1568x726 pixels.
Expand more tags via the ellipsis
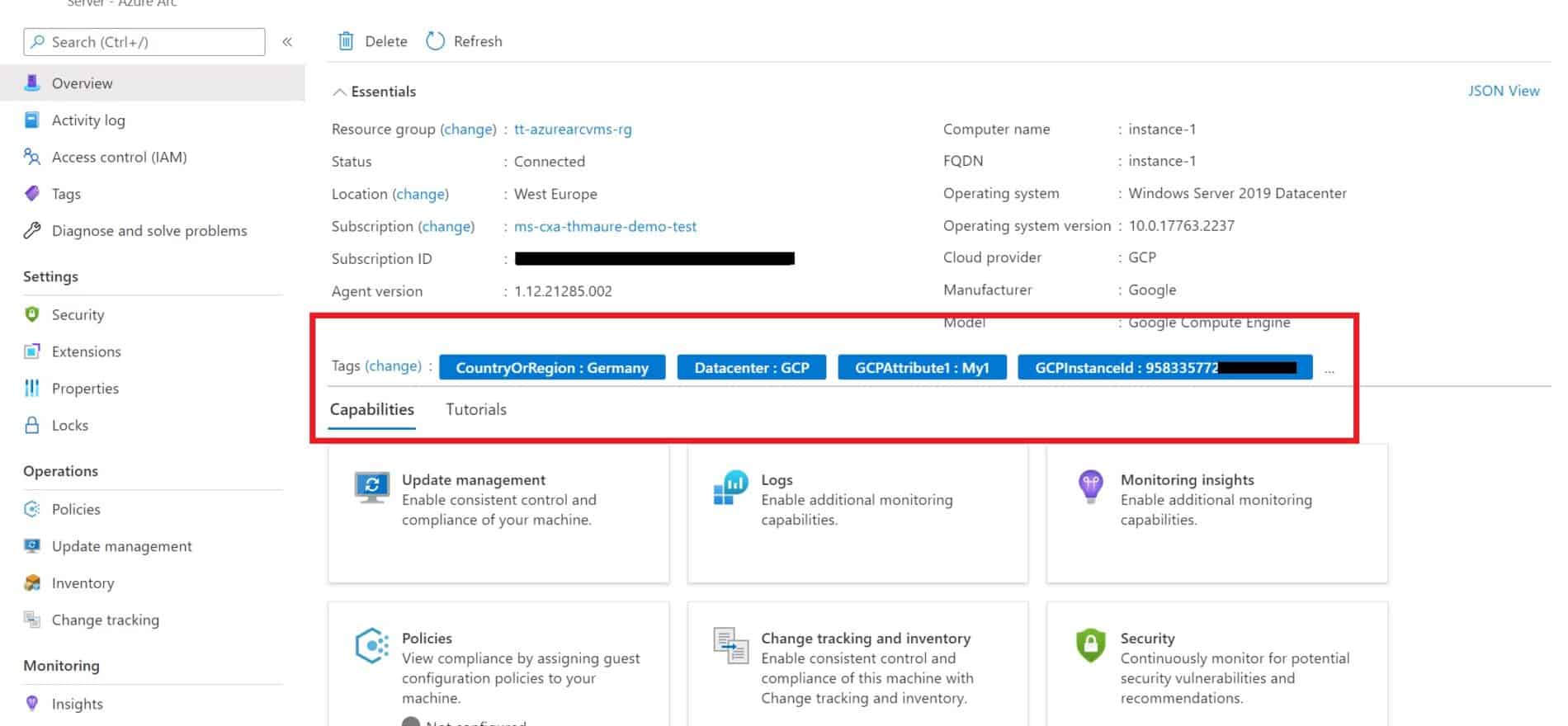pos(1329,370)
